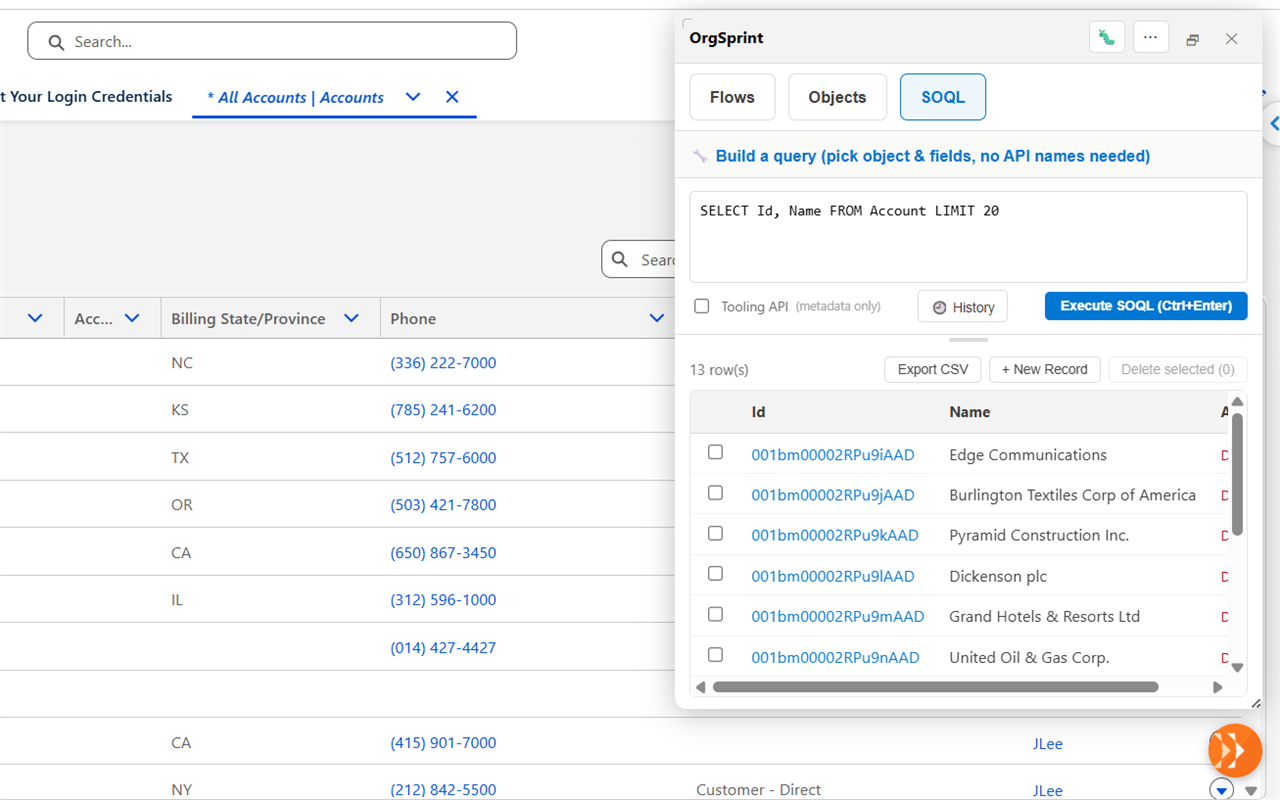Open the Build a query helper link
Image resolution: width=1280 pixels, height=800 pixels.
pyautogui.click(x=933, y=156)
